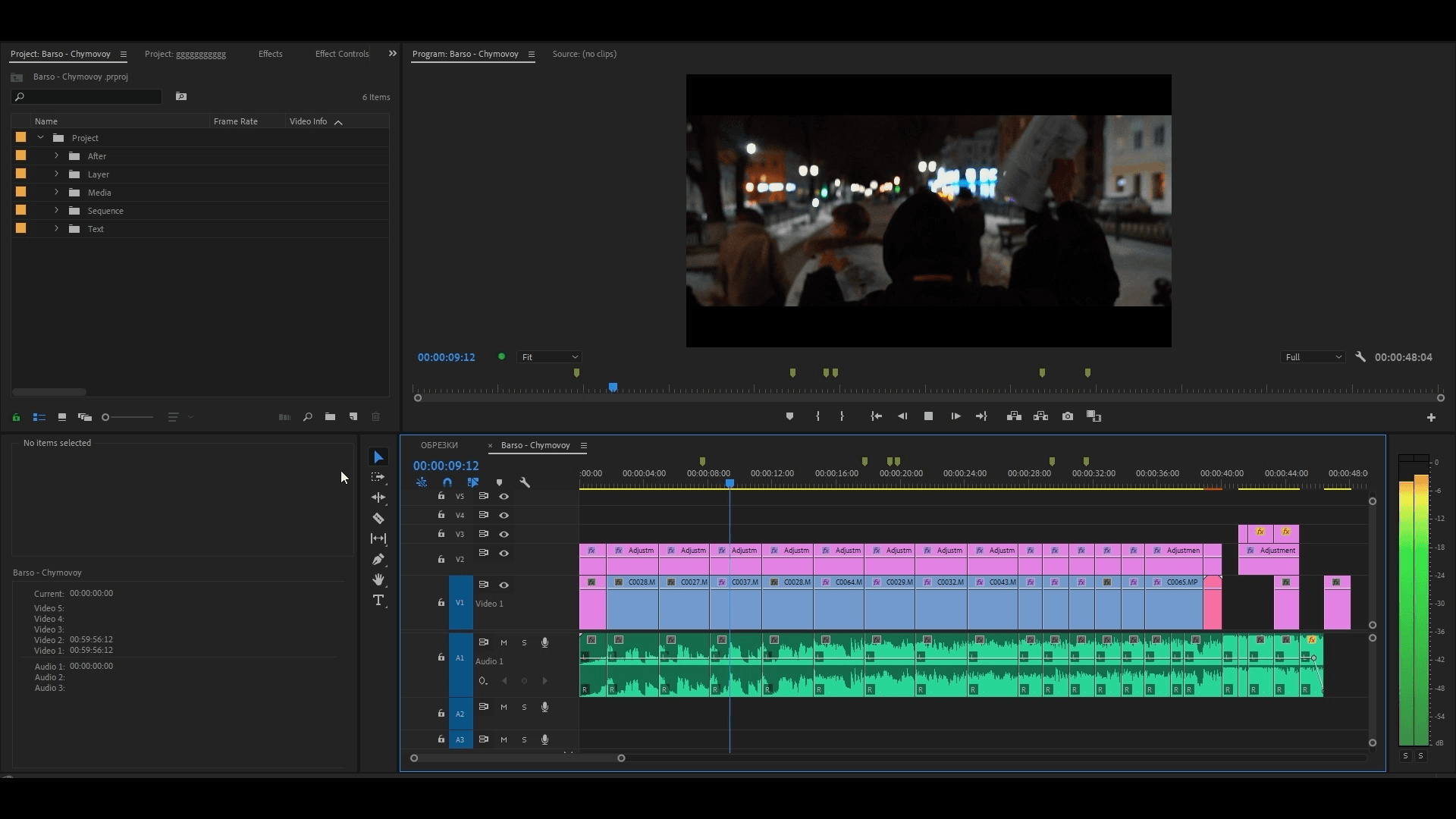Toggle solo on Audio 1 track
Viewport: 1456px width, 819px height.
tap(524, 642)
